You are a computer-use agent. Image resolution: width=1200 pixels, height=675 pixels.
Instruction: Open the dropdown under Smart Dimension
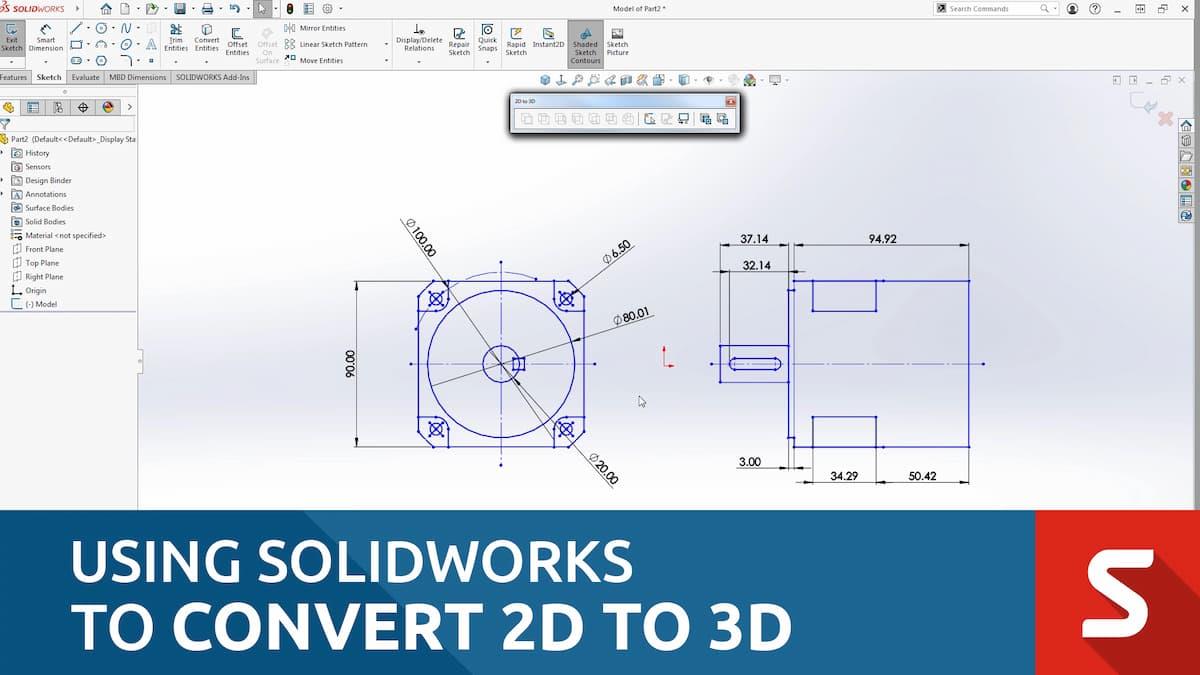tap(46, 61)
